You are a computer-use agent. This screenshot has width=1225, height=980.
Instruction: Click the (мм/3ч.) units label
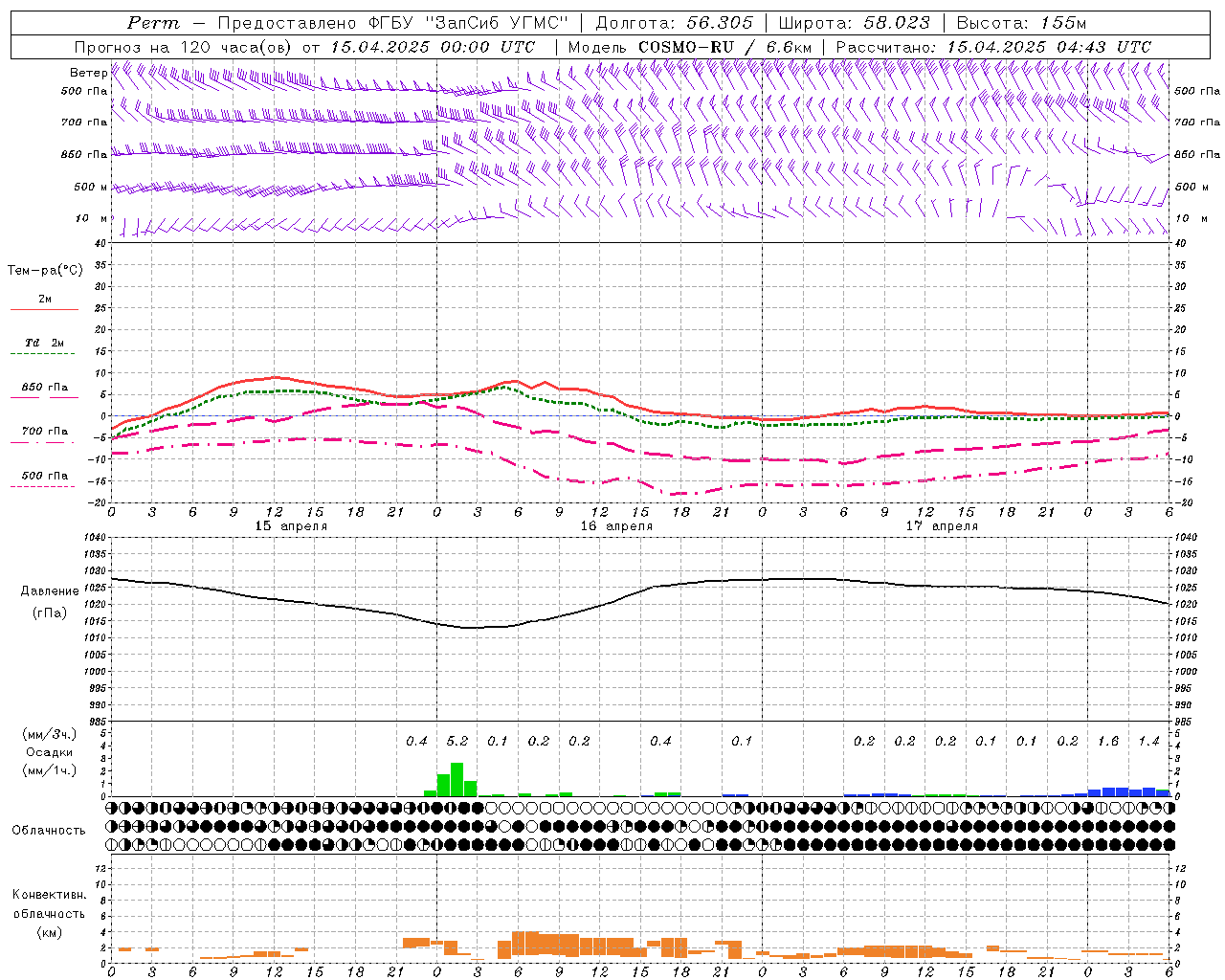[50, 734]
